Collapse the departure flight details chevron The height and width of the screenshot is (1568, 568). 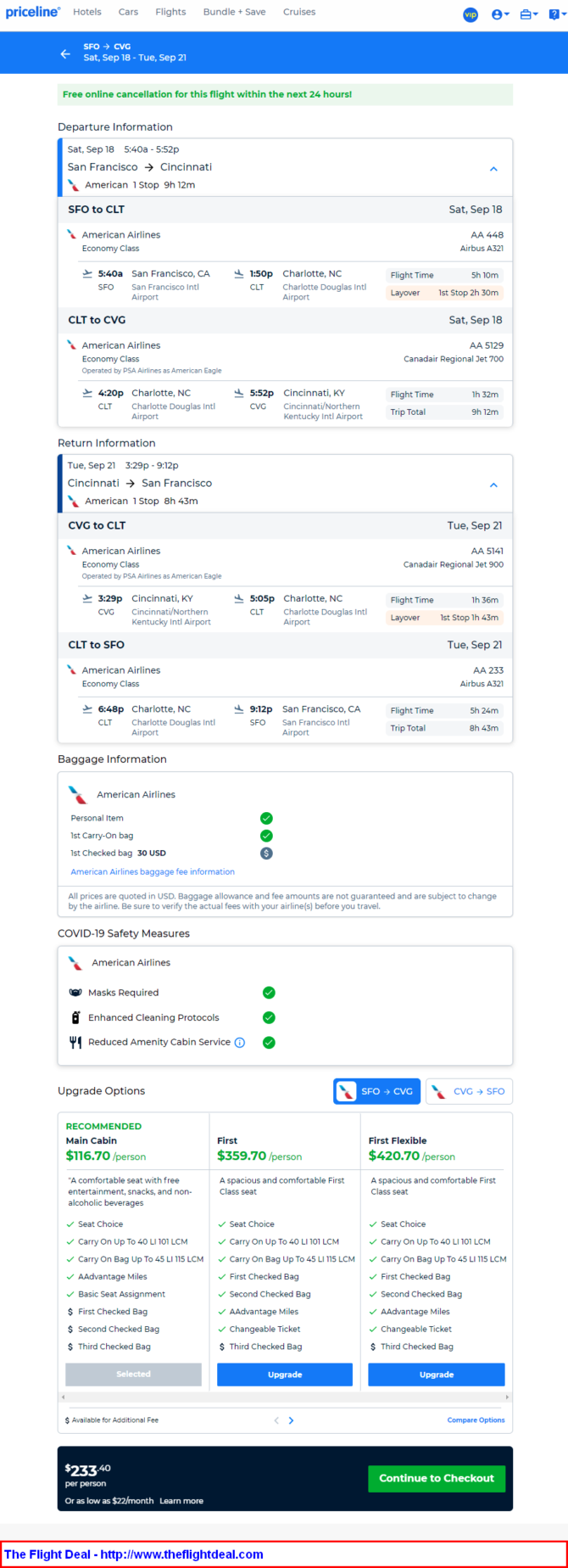click(493, 169)
